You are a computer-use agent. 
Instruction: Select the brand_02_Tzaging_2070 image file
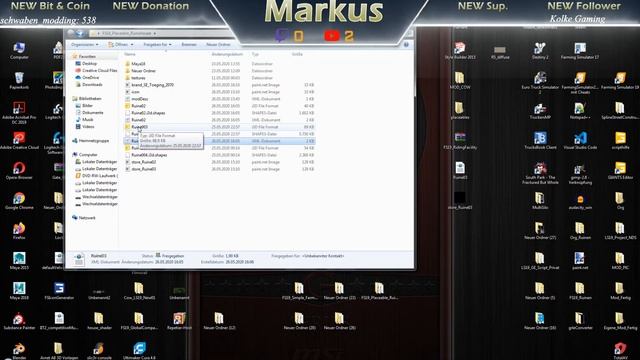219,85
